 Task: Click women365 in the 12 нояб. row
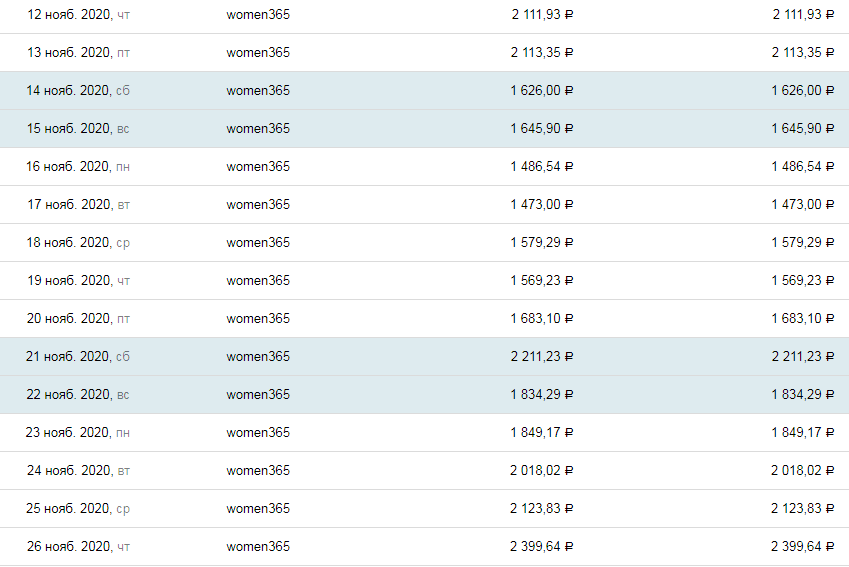(x=258, y=14)
